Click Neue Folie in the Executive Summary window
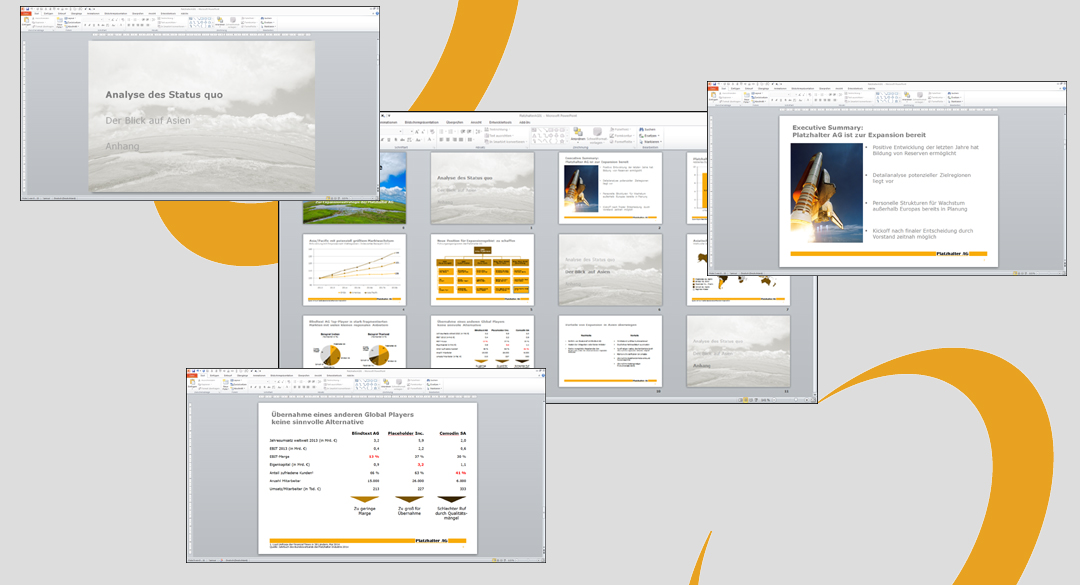Viewport: 1080px width, 585px height. (x=747, y=98)
